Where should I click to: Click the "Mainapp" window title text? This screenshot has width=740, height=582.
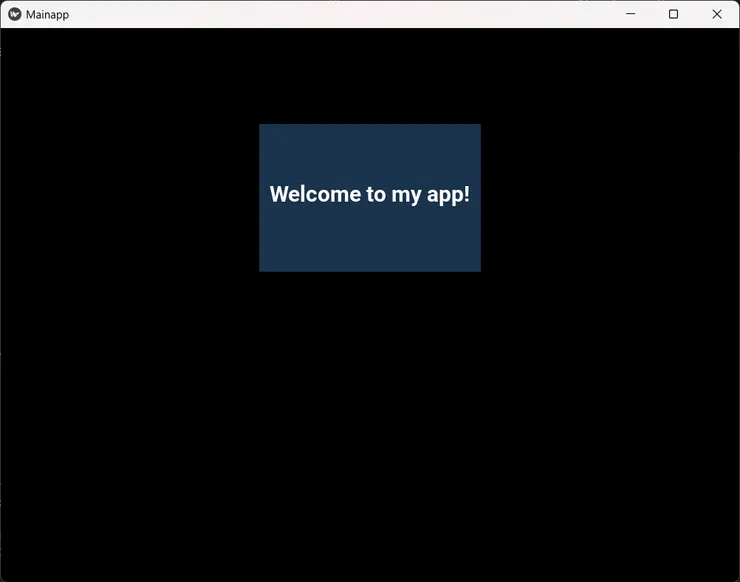[x=47, y=15]
